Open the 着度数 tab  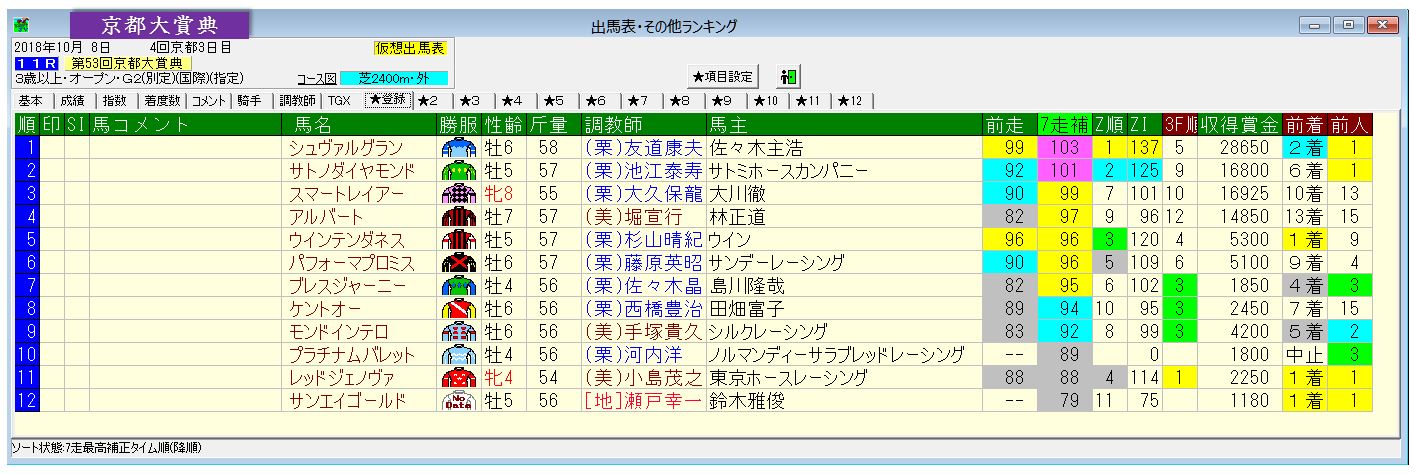161,101
